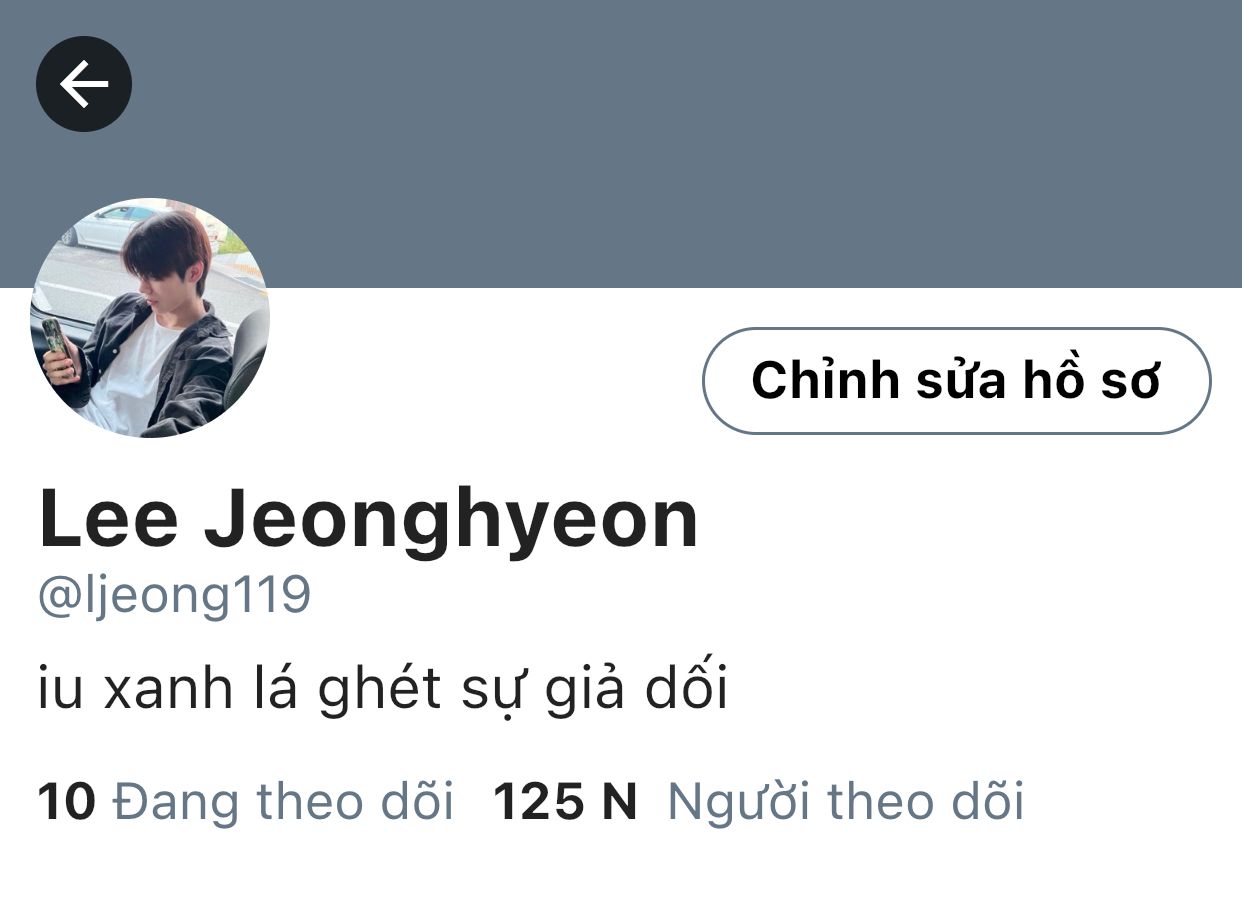Select the Lee Jeonghyeon display name
The height and width of the screenshot is (906, 1242).
(x=368, y=520)
